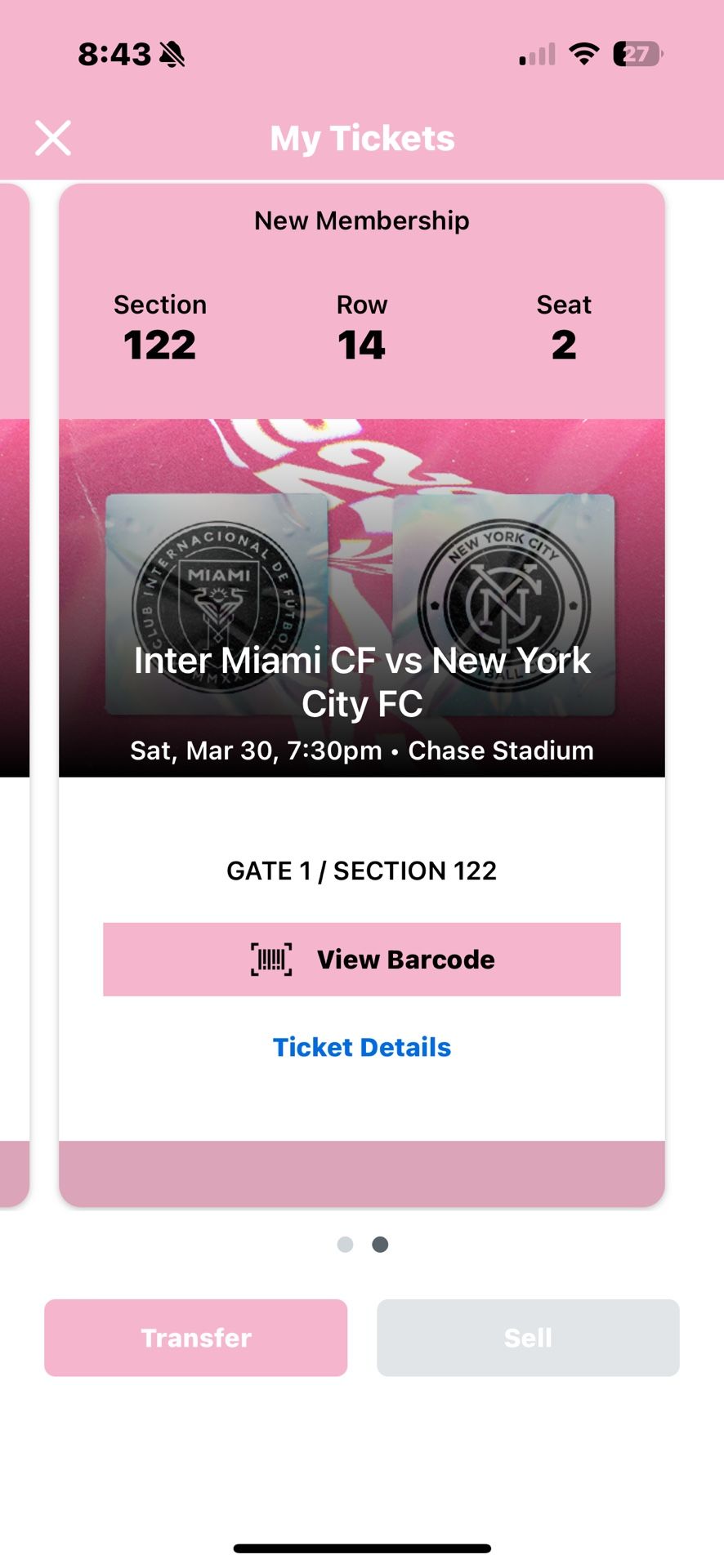The image size is (724, 1568).
Task: Select the first ticket page dot
Action: [345, 1244]
